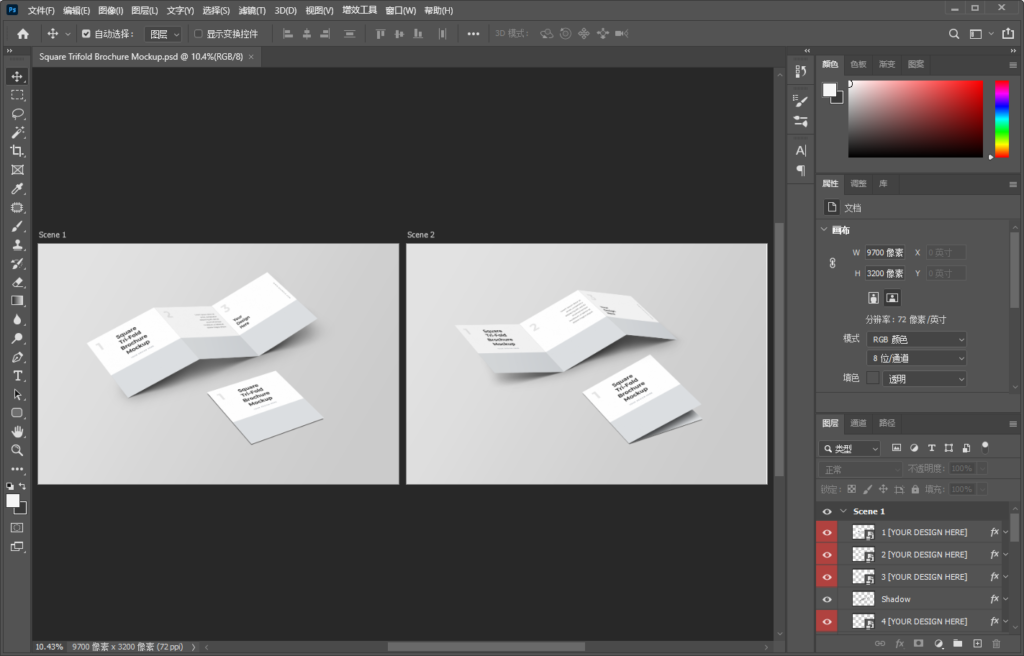Select the Crop tool
This screenshot has height=656, width=1024.
[17, 151]
